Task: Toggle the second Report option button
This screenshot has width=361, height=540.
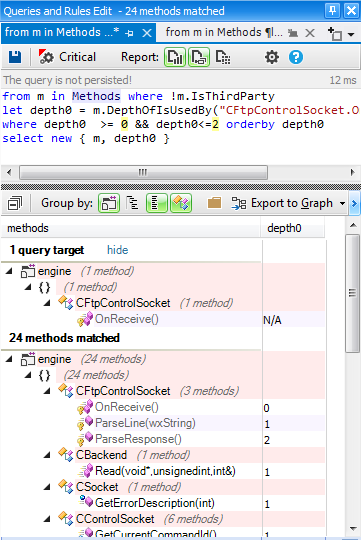Action: [x=199, y=57]
